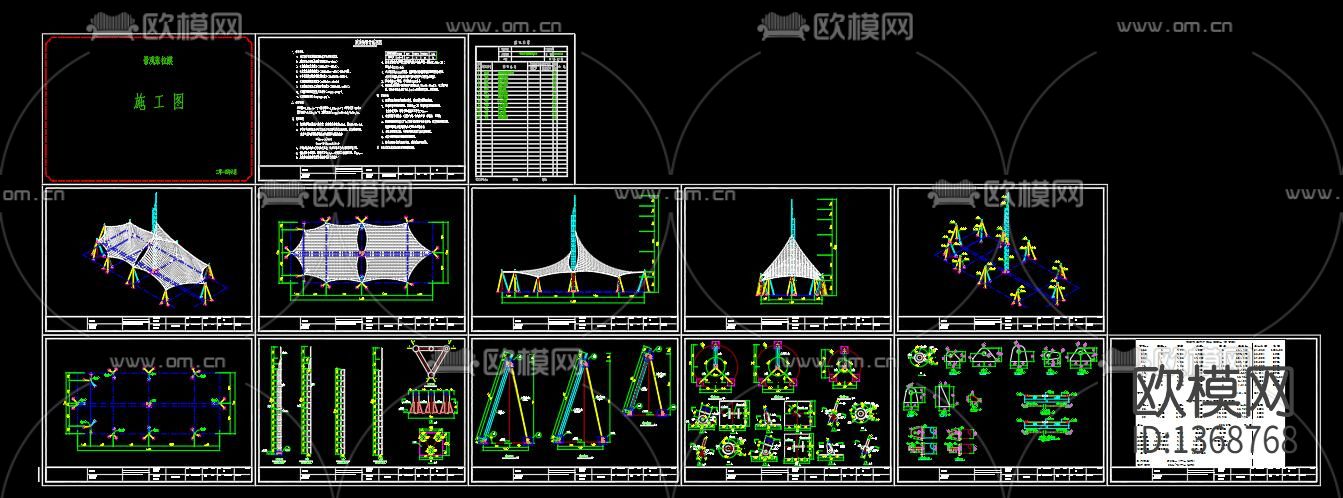Open the node details sheet with red circles
The width and height of the screenshot is (1343, 498).
pyautogui.click(x=788, y=411)
